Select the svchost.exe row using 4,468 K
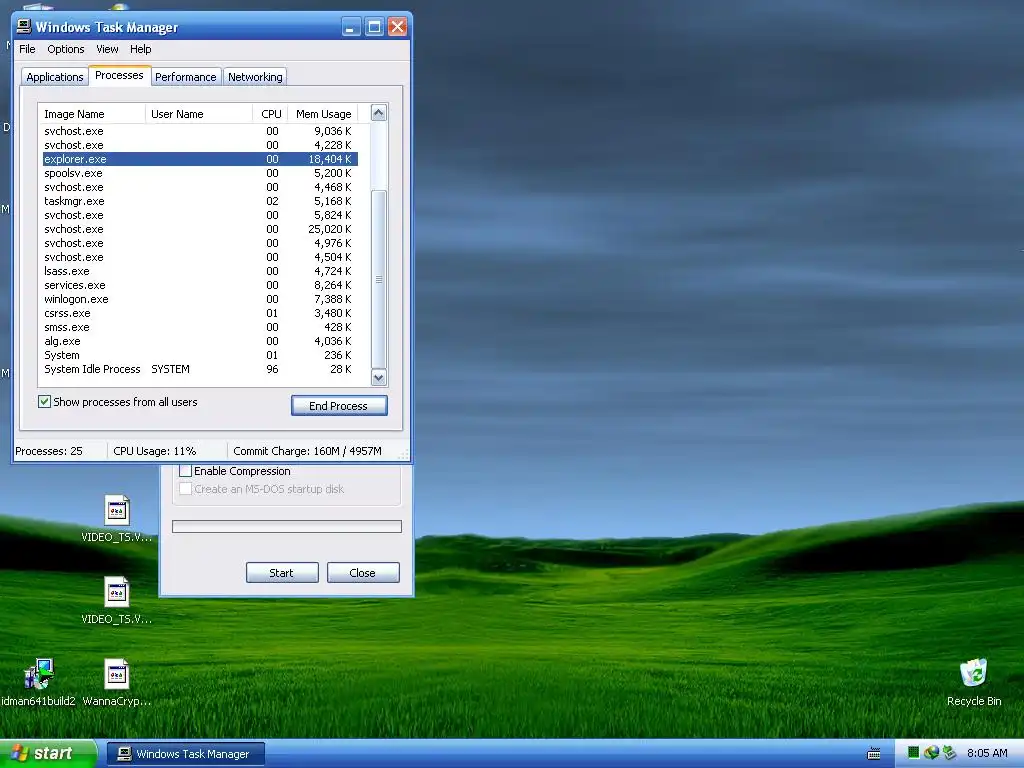Image resolution: width=1024 pixels, height=768 pixels. [200, 187]
